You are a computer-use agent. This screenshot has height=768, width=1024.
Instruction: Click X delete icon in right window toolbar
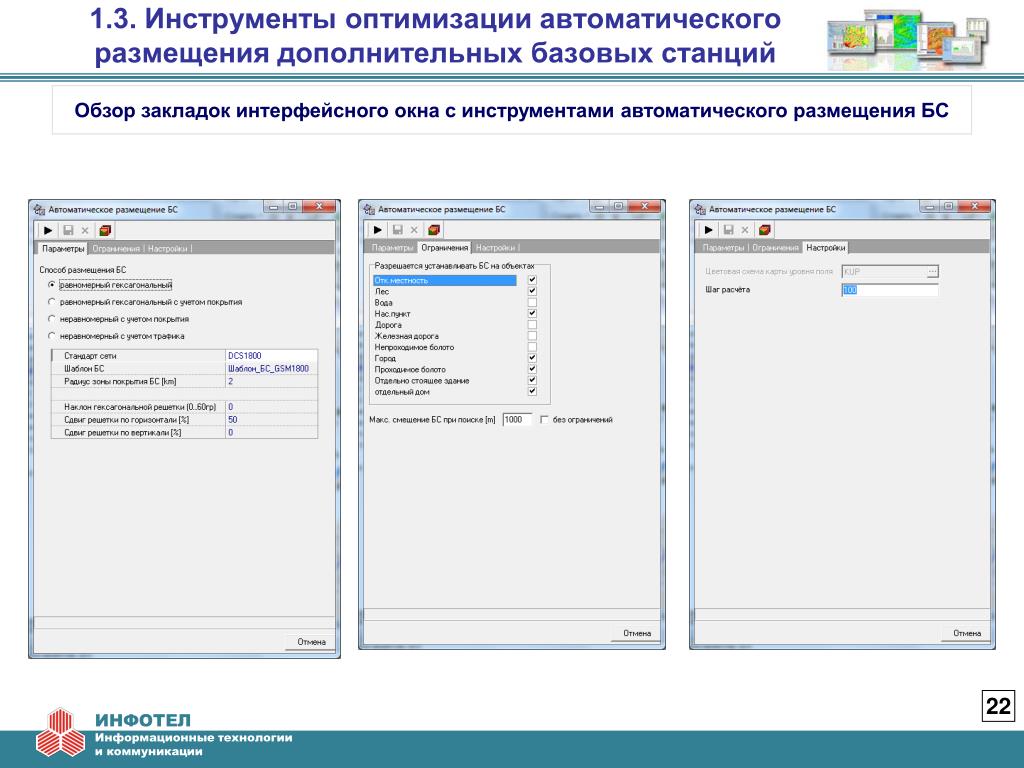point(745,230)
